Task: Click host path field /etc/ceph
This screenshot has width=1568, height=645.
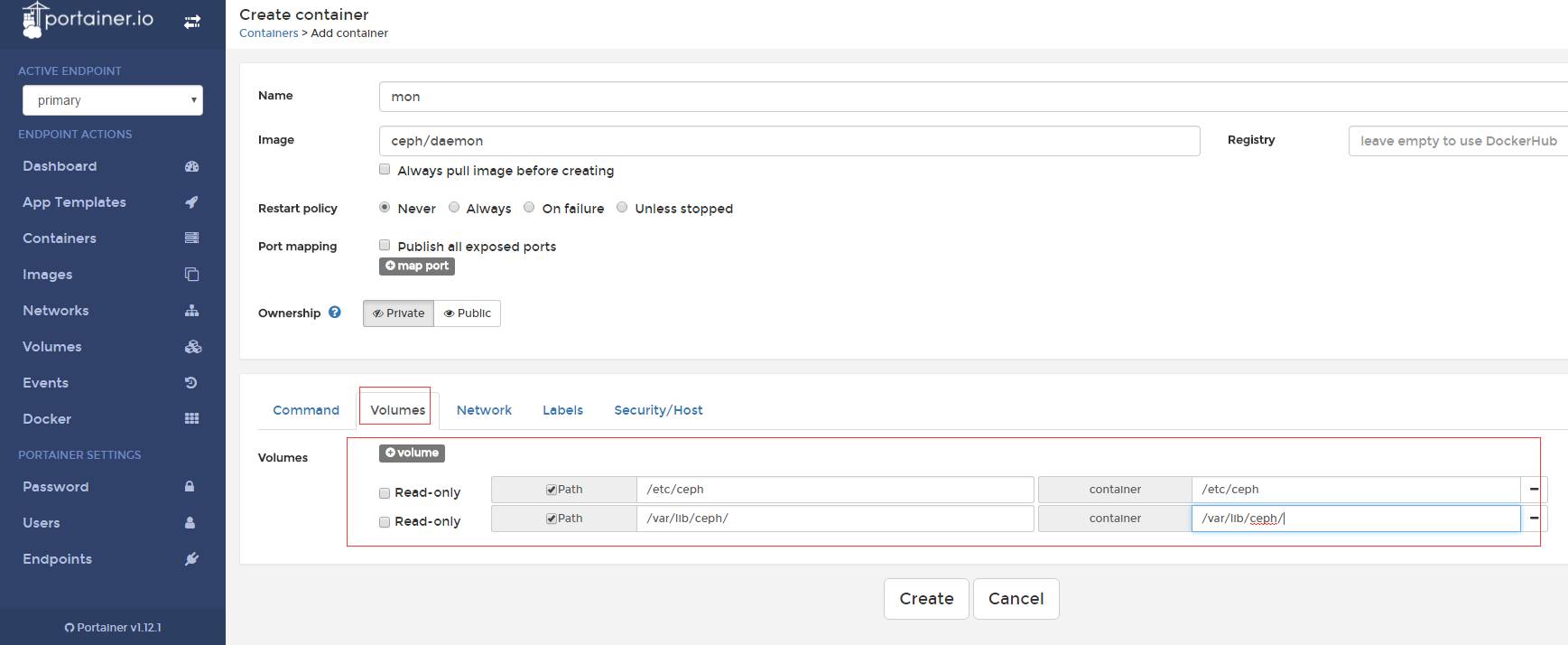Action: 835,490
